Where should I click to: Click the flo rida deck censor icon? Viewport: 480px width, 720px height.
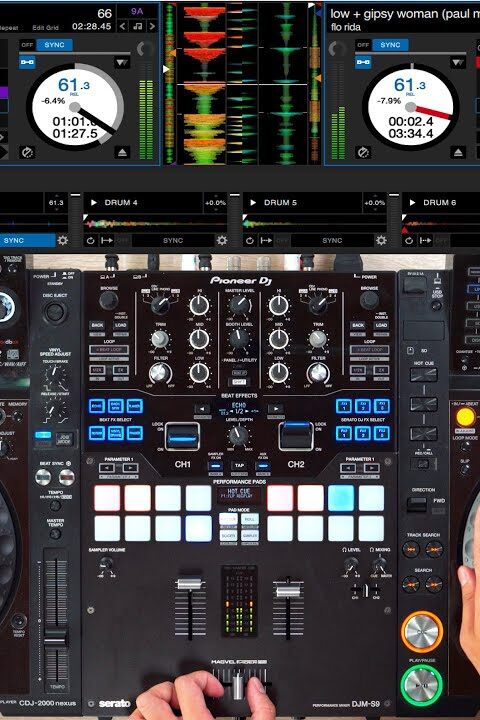tap(363, 152)
